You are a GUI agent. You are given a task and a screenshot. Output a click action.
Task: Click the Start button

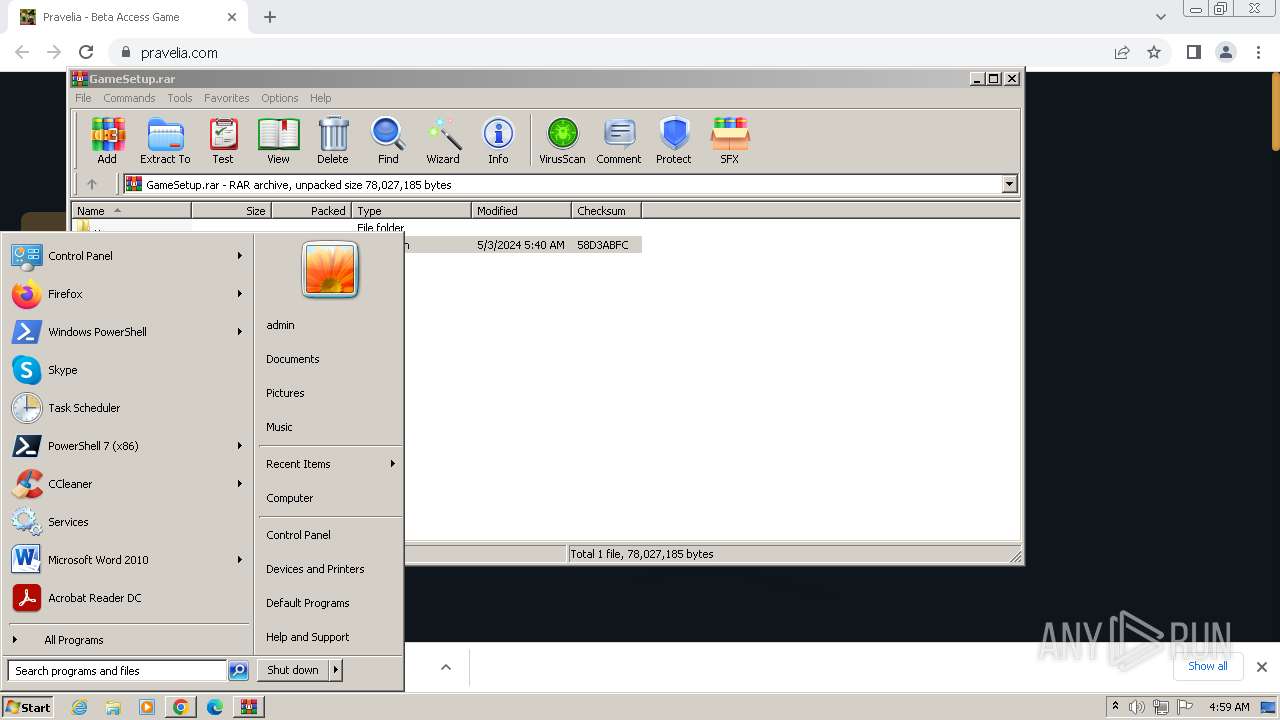coord(28,707)
